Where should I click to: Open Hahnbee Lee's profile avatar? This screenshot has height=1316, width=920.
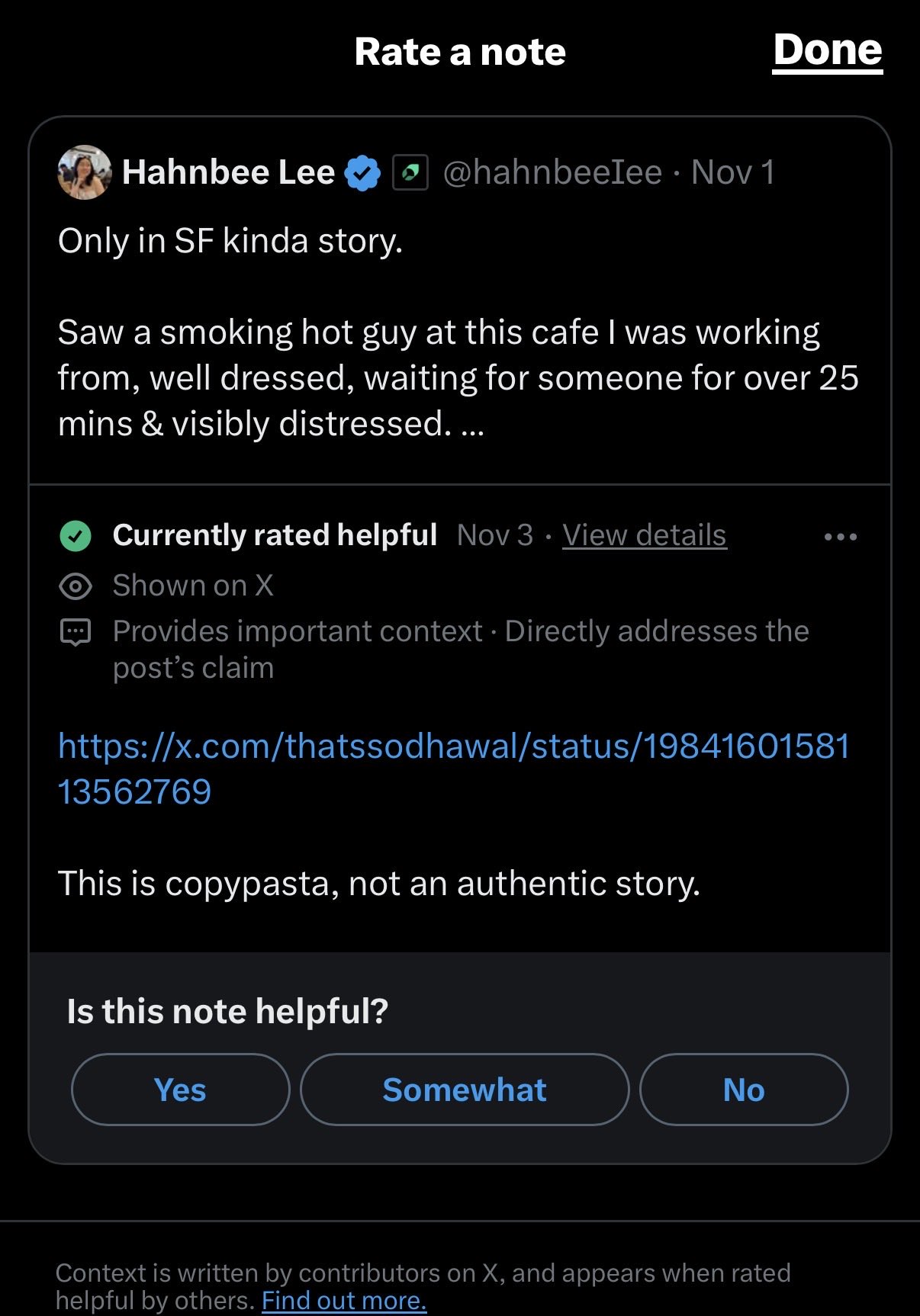pyautogui.click(x=85, y=172)
